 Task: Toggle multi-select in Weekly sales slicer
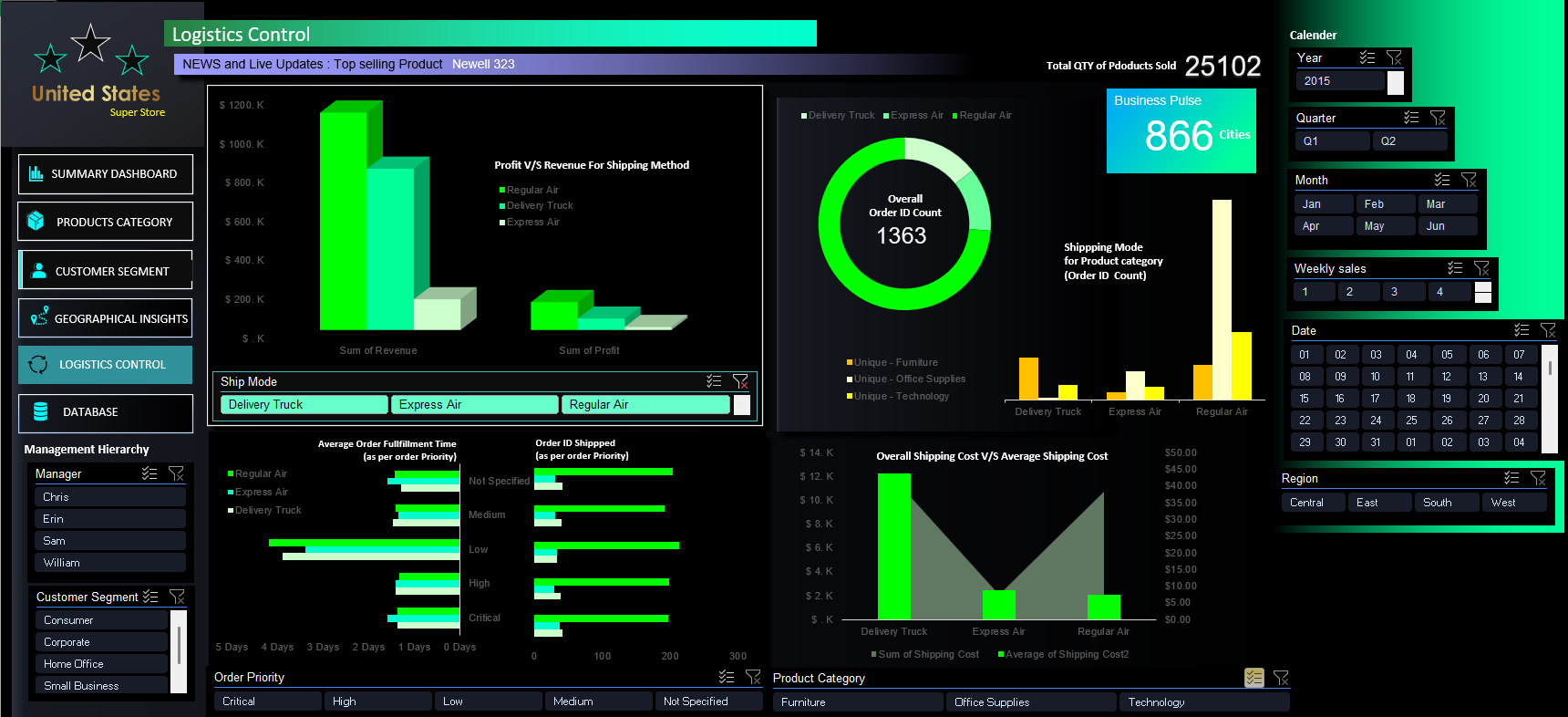(x=1455, y=268)
